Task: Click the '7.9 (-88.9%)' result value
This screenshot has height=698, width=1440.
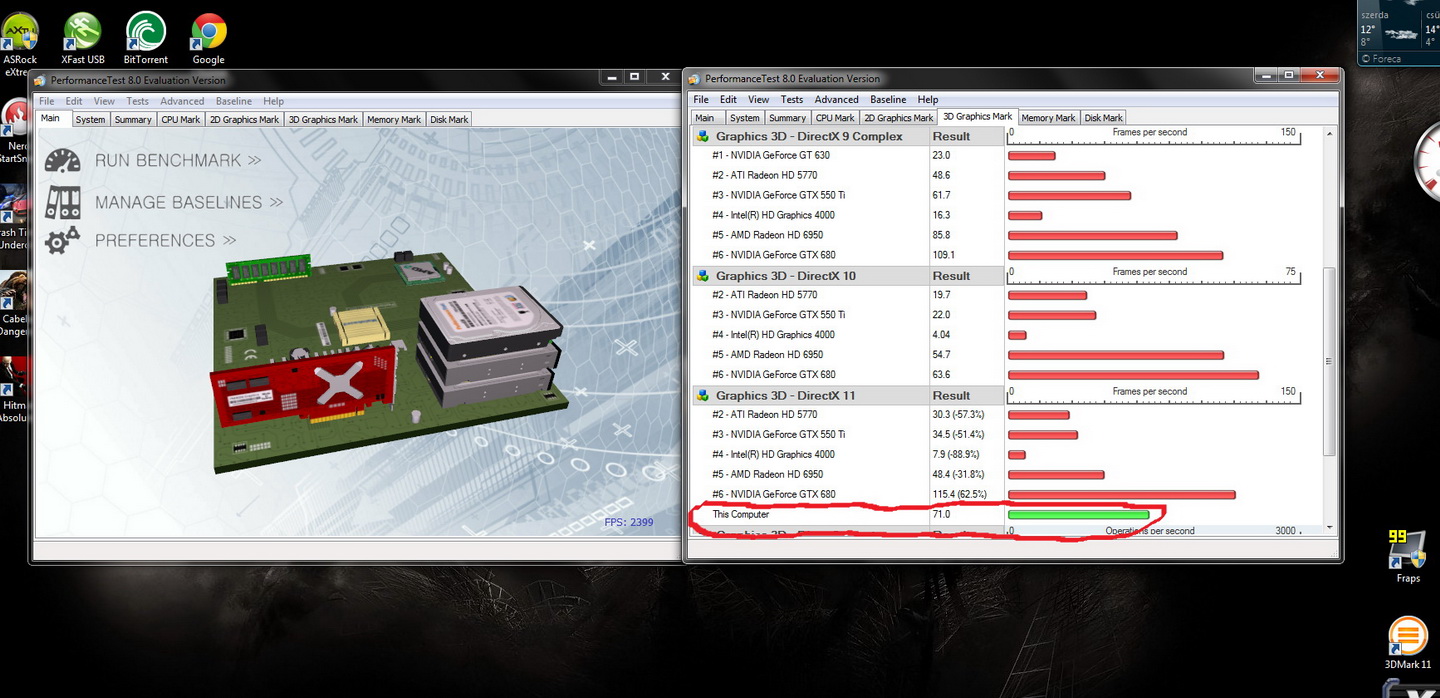Action: pos(957,455)
